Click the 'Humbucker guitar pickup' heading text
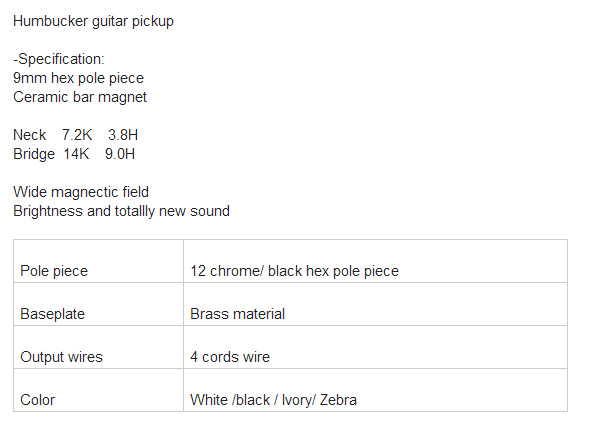The height and width of the screenshot is (435, 594). tap(93, 21)
